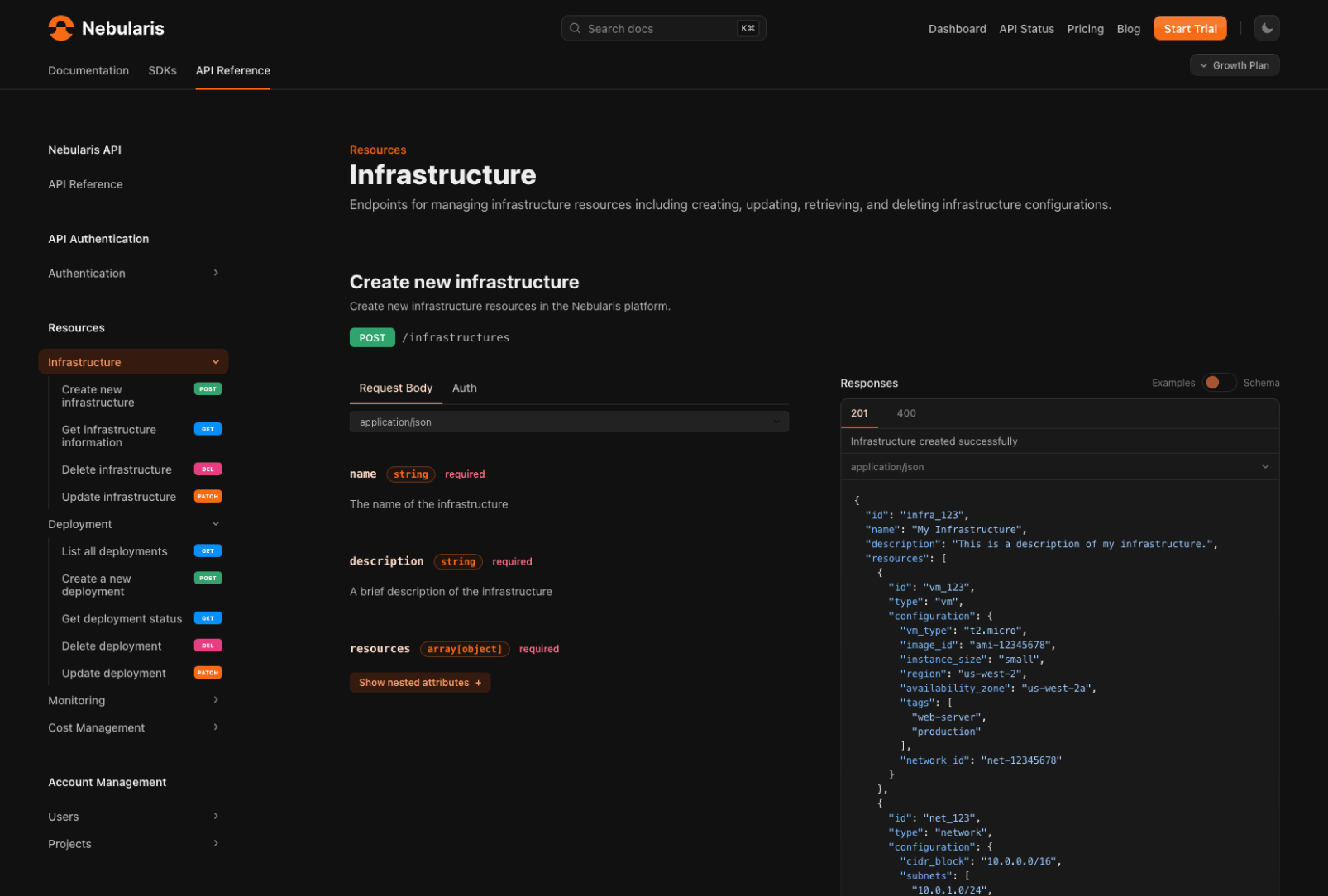The height and width of the screenshot is (896, 1328).
Task: Open the Dashboard link
Action: (957, 29)
